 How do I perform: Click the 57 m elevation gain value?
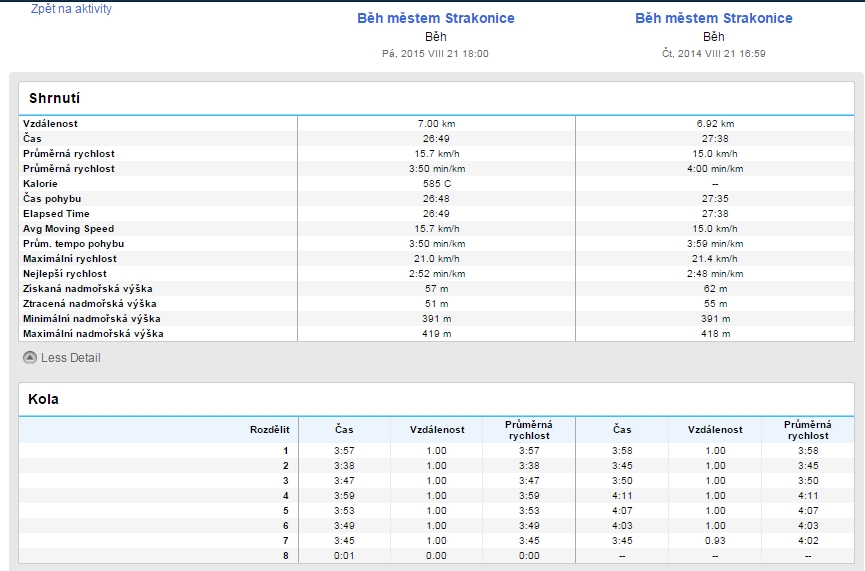[436, 289]
